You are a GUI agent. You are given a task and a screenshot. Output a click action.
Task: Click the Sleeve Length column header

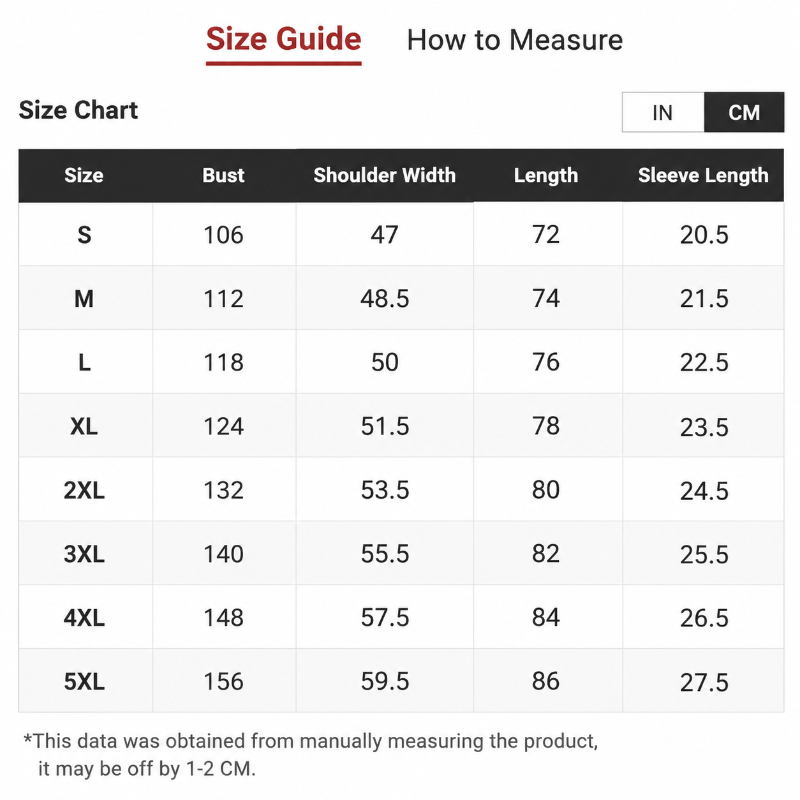(703, 176)
